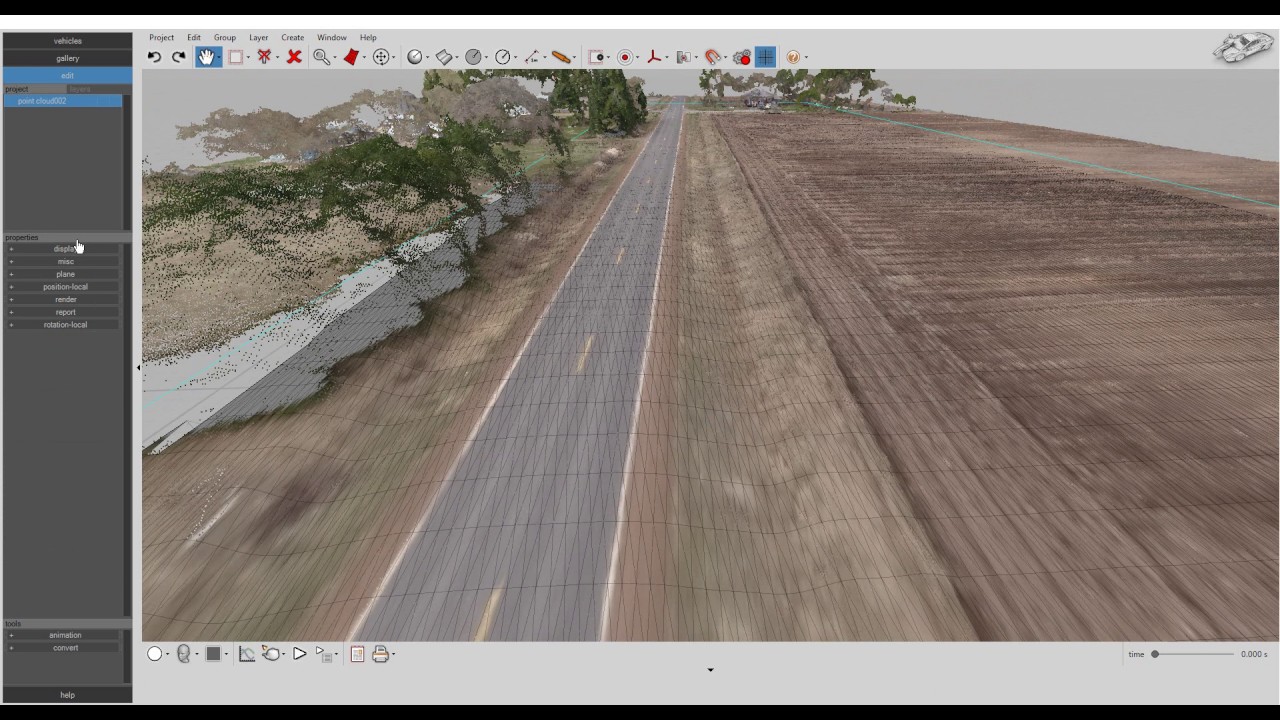Delete the selection with the red X icon
The image size is (1280, 720).
(x=294, y=57)
